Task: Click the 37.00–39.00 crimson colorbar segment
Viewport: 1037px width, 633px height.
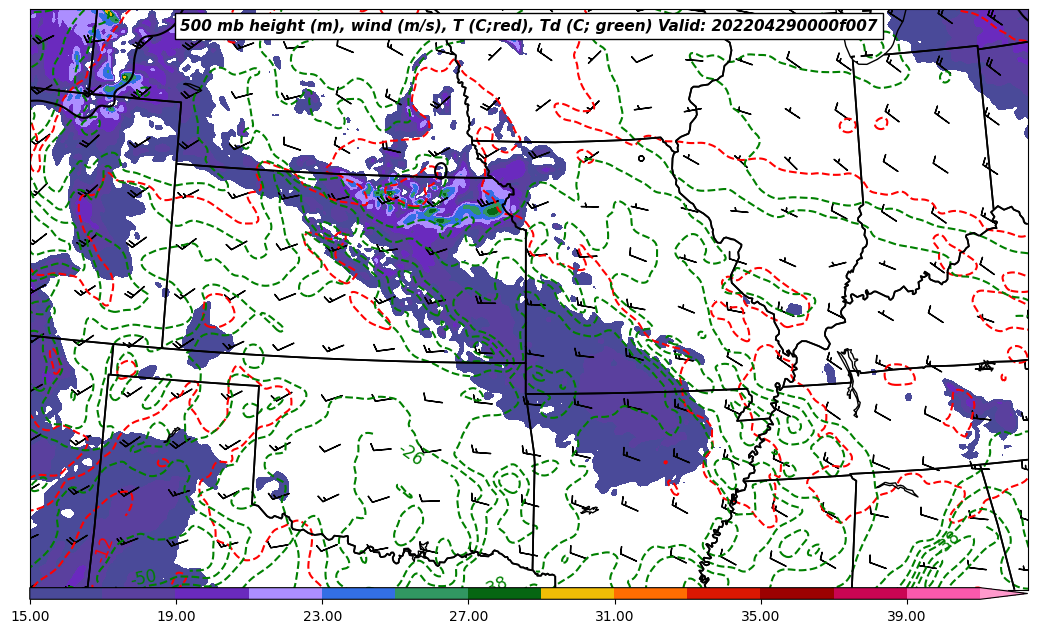Action: pyautogui.click(x=870, y=593)
